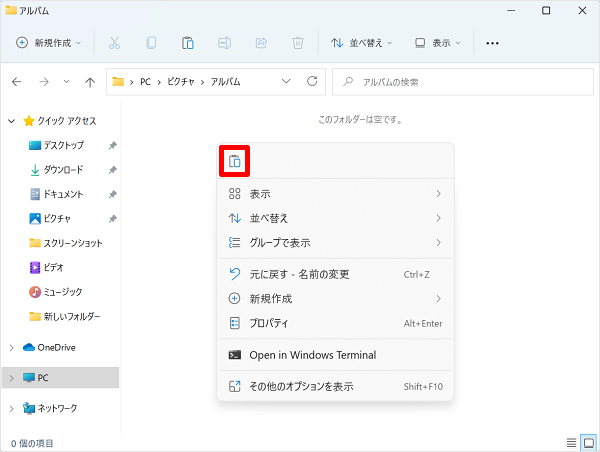Choose Open in Windows Terminal
This screenshot has width=600, height=452.
pos(312,355)
